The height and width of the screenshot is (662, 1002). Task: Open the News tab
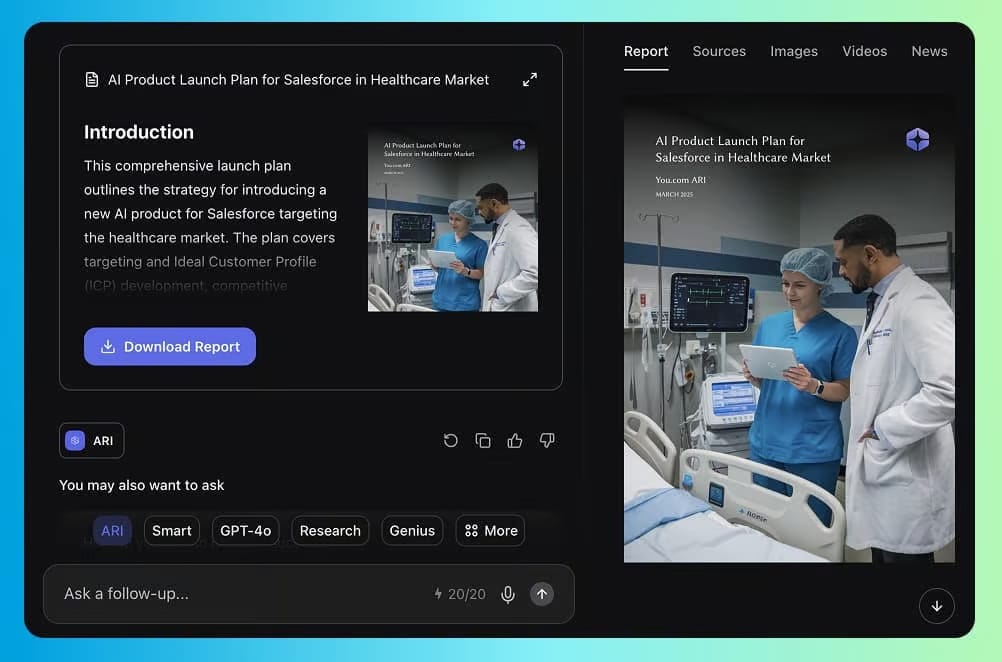[929, 51]
